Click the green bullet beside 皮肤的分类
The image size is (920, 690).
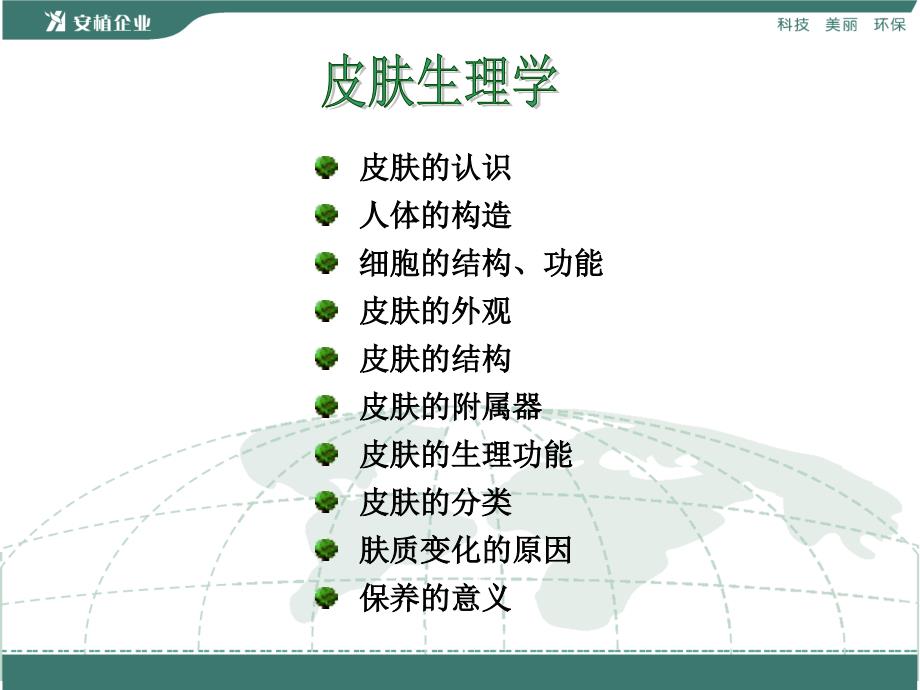[x=326, y=502]
